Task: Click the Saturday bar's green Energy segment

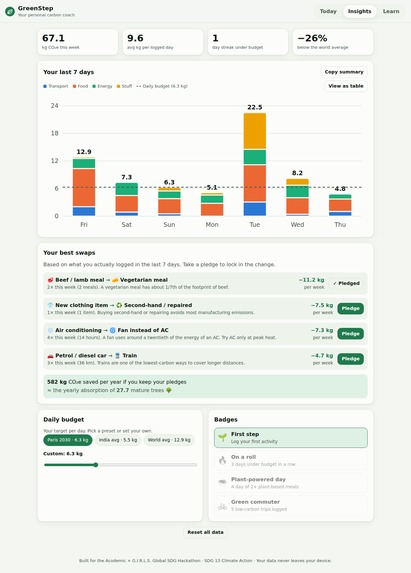Action: [126, 189]
